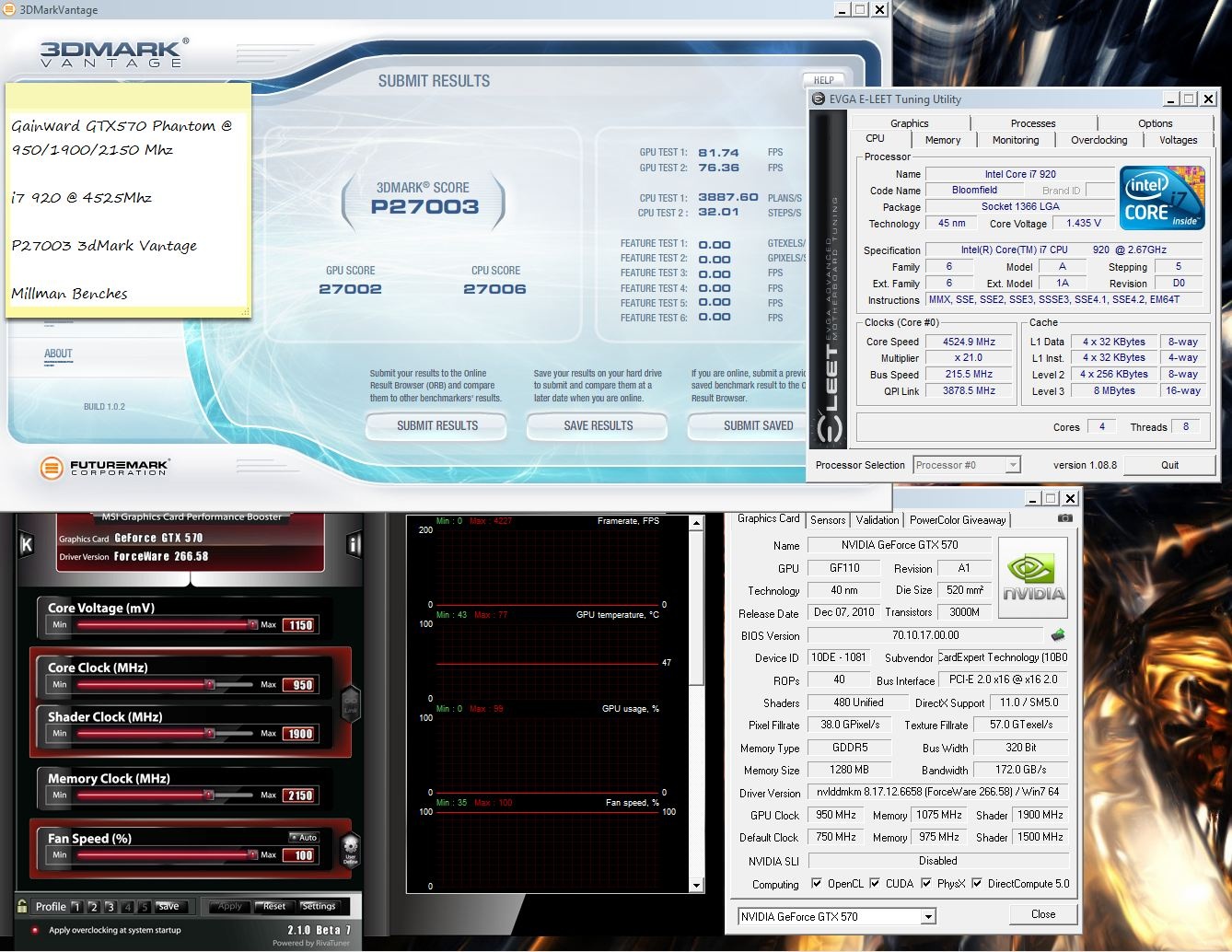This screenshot has width=1232, height=952.
Task: Select profile slot 4 in Afterburner
Action: [128, 907]
